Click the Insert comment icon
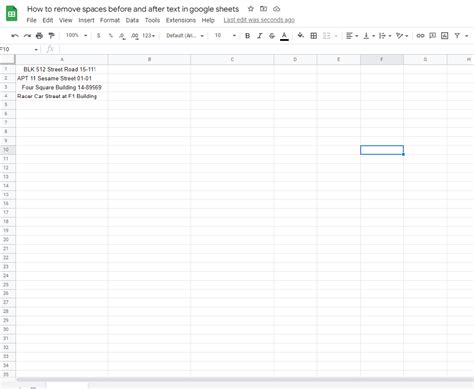The image size is (474, 389). point(432,35)
